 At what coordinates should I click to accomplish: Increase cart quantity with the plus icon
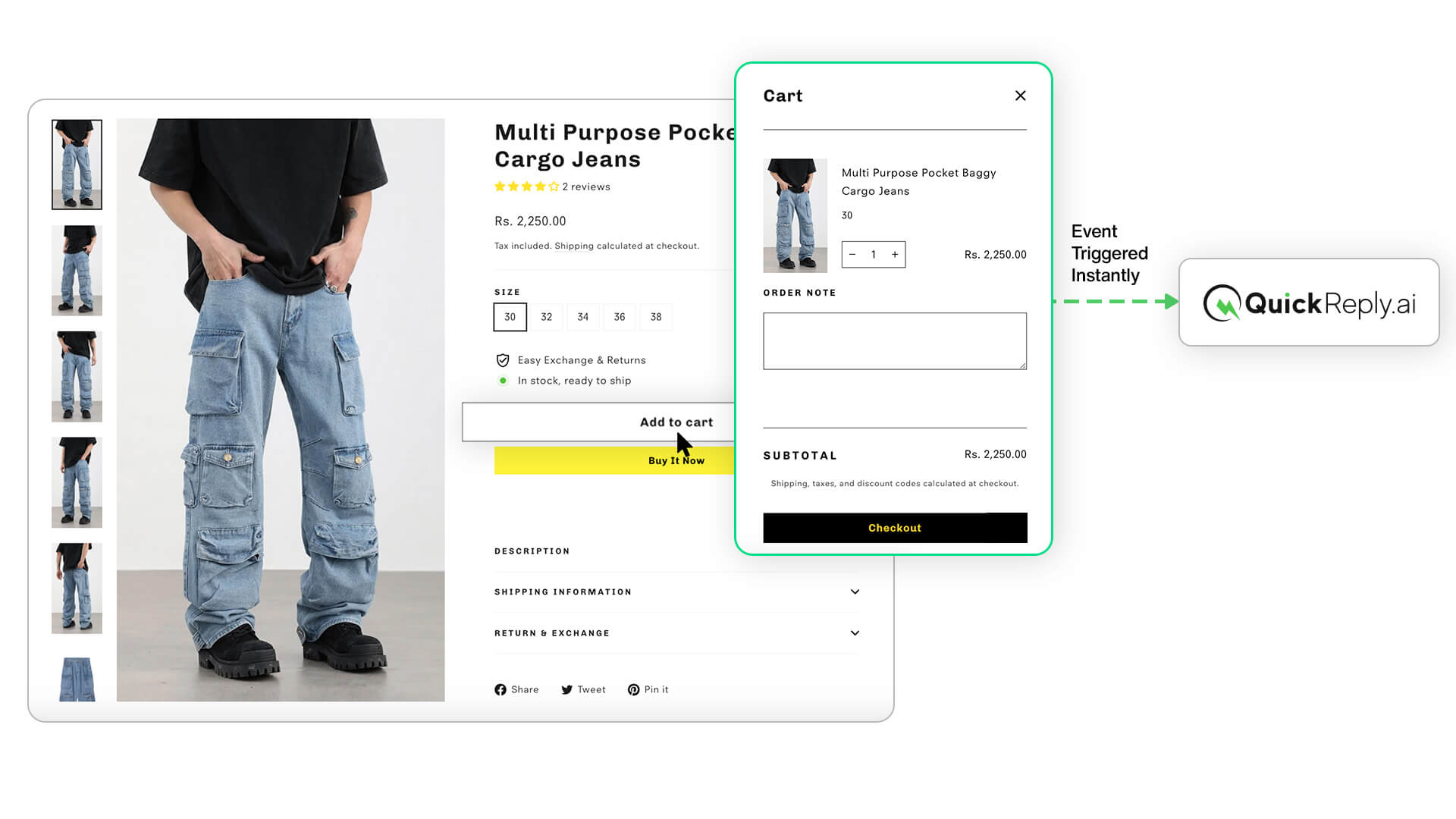click(x=895, y=255)
